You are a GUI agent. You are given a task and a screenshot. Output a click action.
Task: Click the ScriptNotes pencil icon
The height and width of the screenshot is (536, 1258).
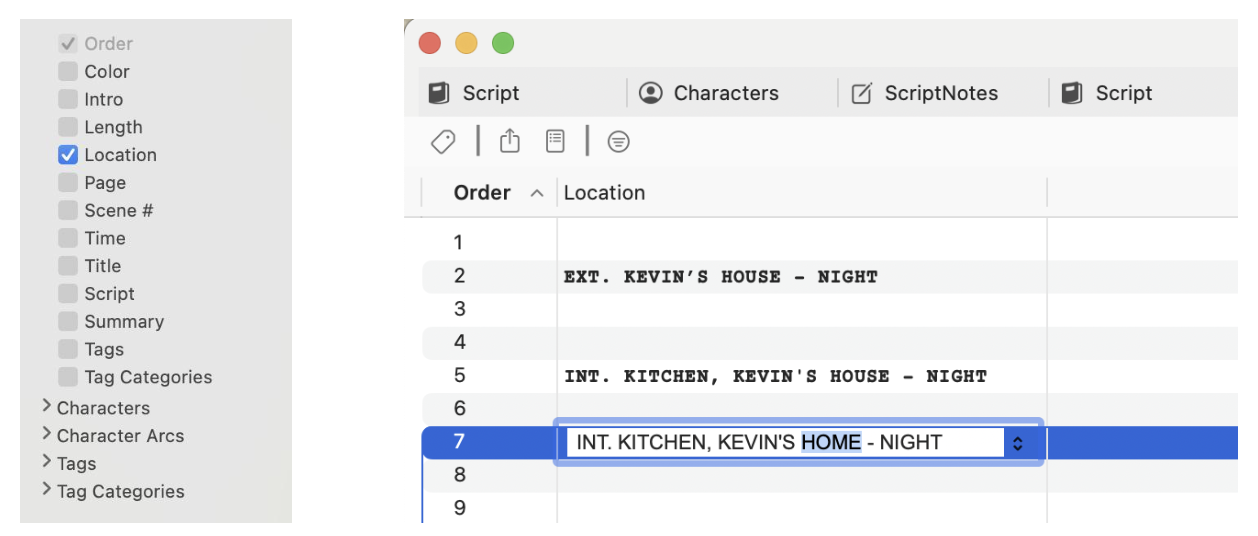[x=861, y=94]
